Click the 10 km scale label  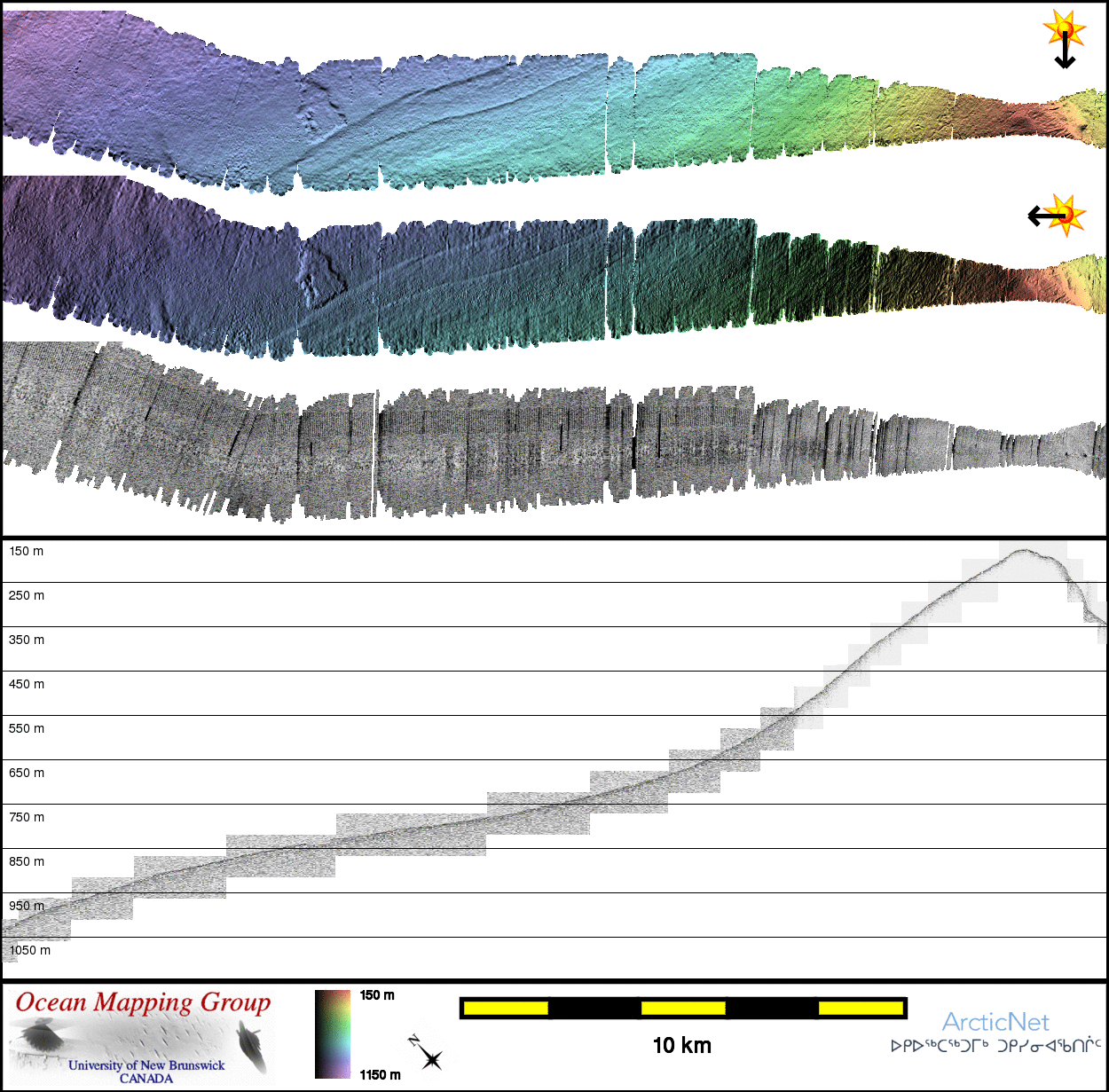[681, 1045]
